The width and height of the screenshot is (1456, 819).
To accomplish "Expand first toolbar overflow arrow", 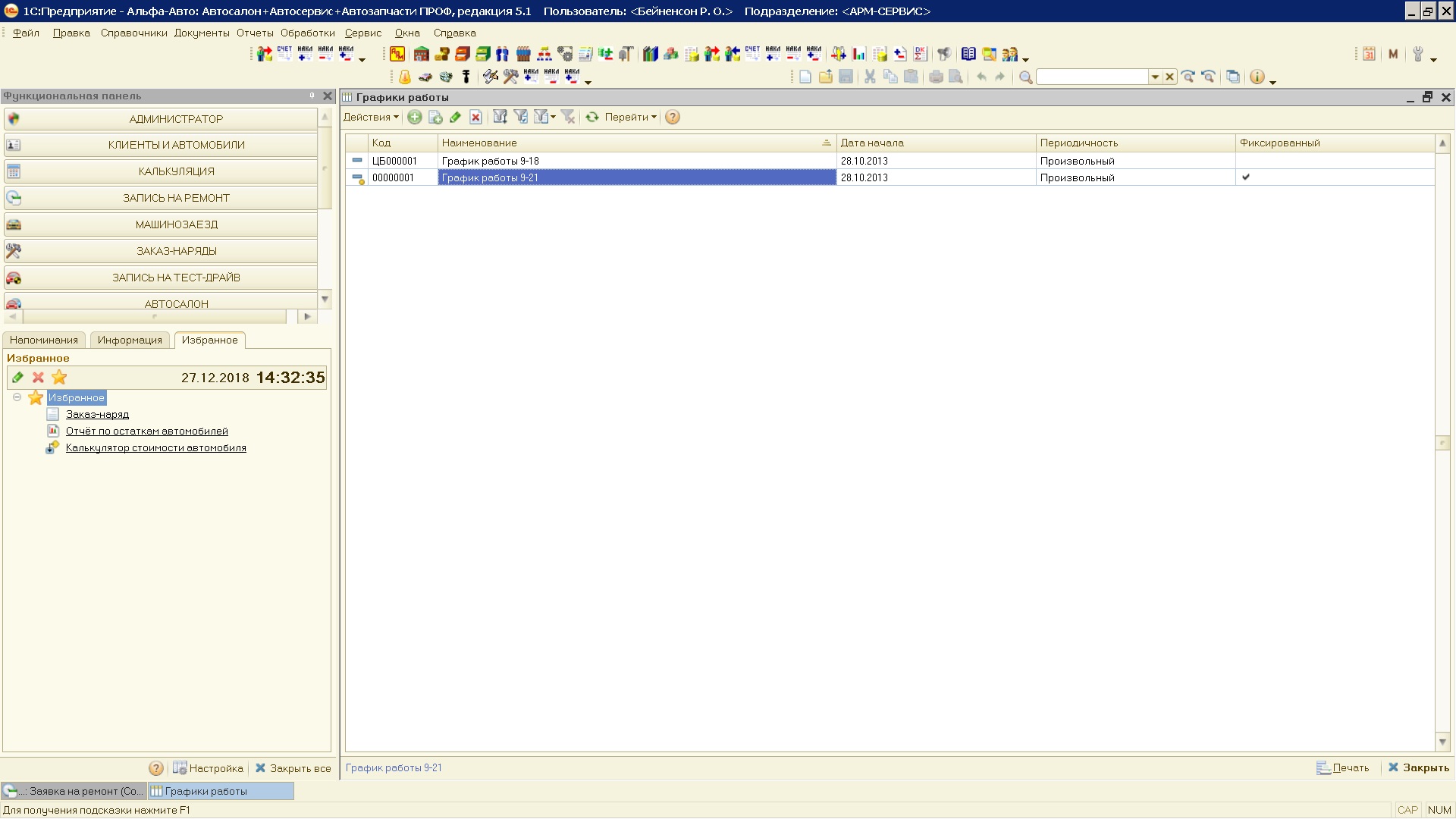I will [x=362, y=59].
